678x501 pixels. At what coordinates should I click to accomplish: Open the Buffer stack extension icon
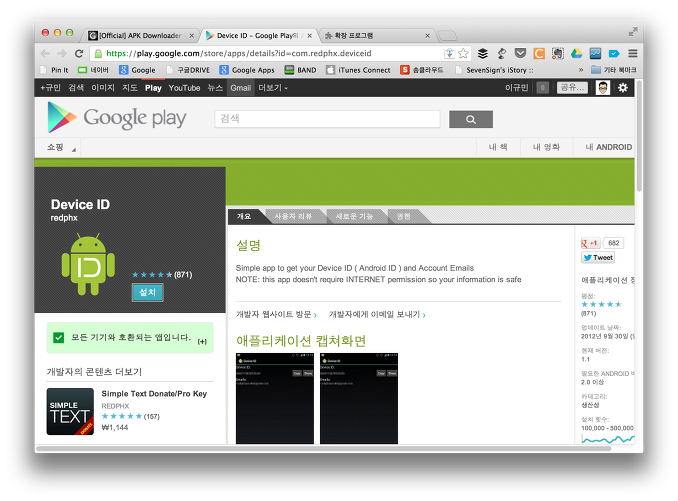click(x=483, y=53)
